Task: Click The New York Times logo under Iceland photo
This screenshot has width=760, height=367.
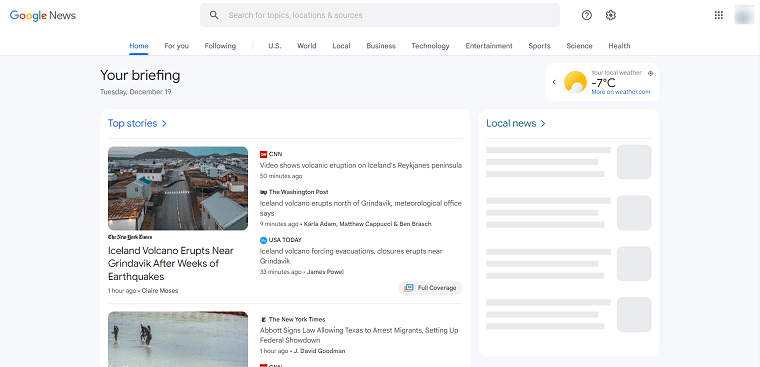Action: coord(130,237)
